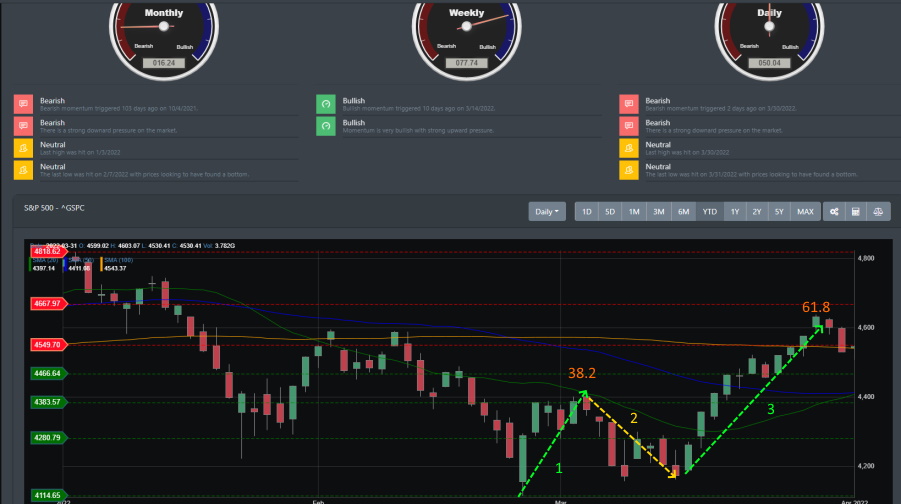Image resolution: width=901 pixels, height=504 pixels.
Task: Click 'Last high was hit on 1/3/2022' text
Action: (80, 153)
